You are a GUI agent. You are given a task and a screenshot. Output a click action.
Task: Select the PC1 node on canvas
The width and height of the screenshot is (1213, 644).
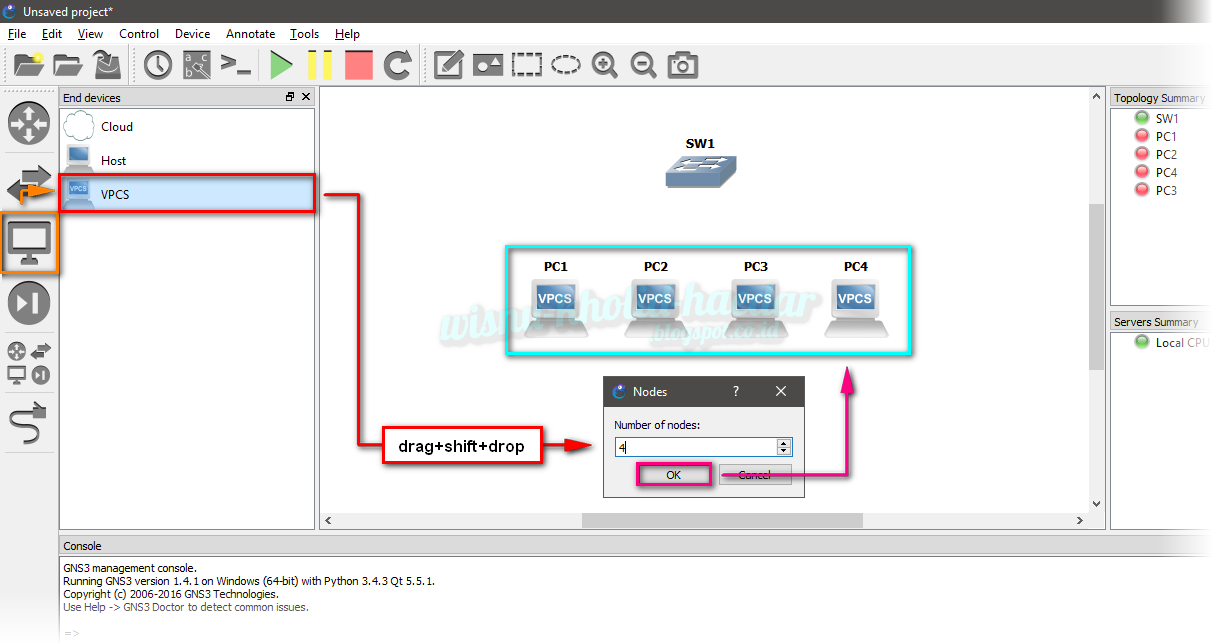pos(556,307)
